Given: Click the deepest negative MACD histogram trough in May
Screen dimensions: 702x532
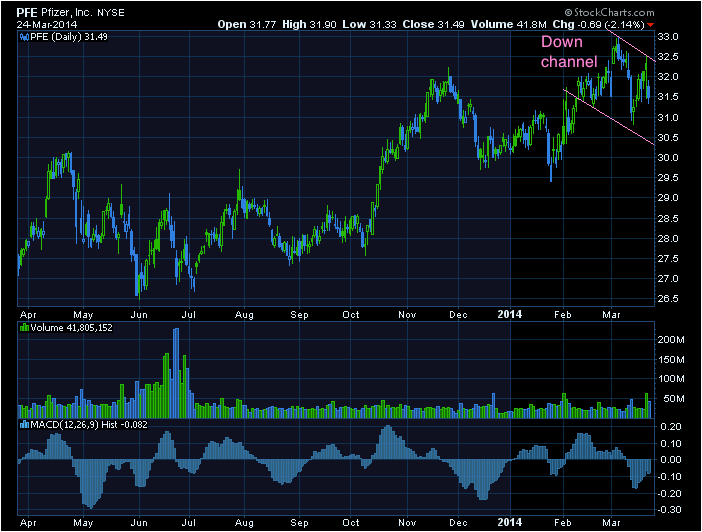Looking at the screenshot, I should 91,484.
